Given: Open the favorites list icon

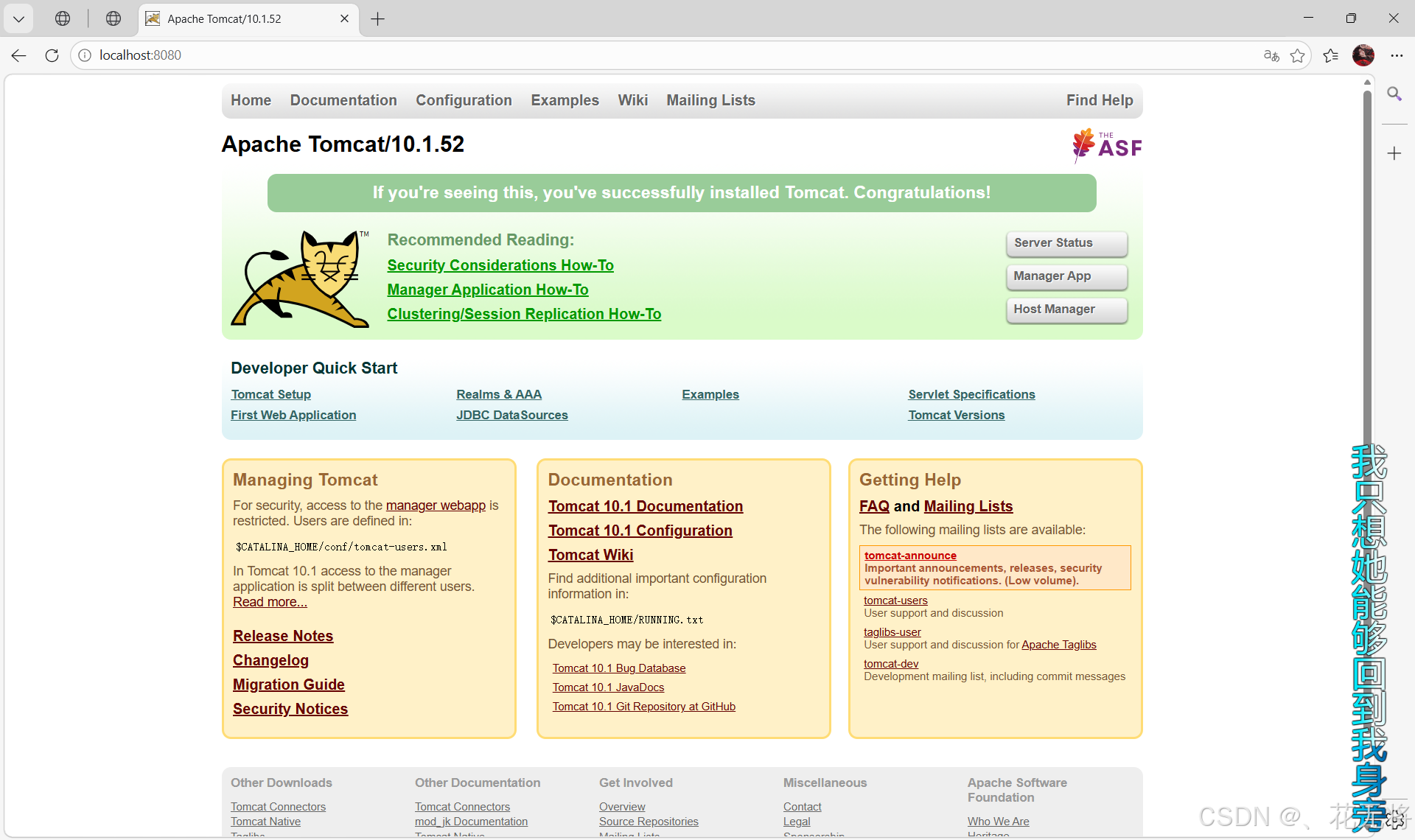Looking at the screenshot, I should click(x=1330, y=55).
